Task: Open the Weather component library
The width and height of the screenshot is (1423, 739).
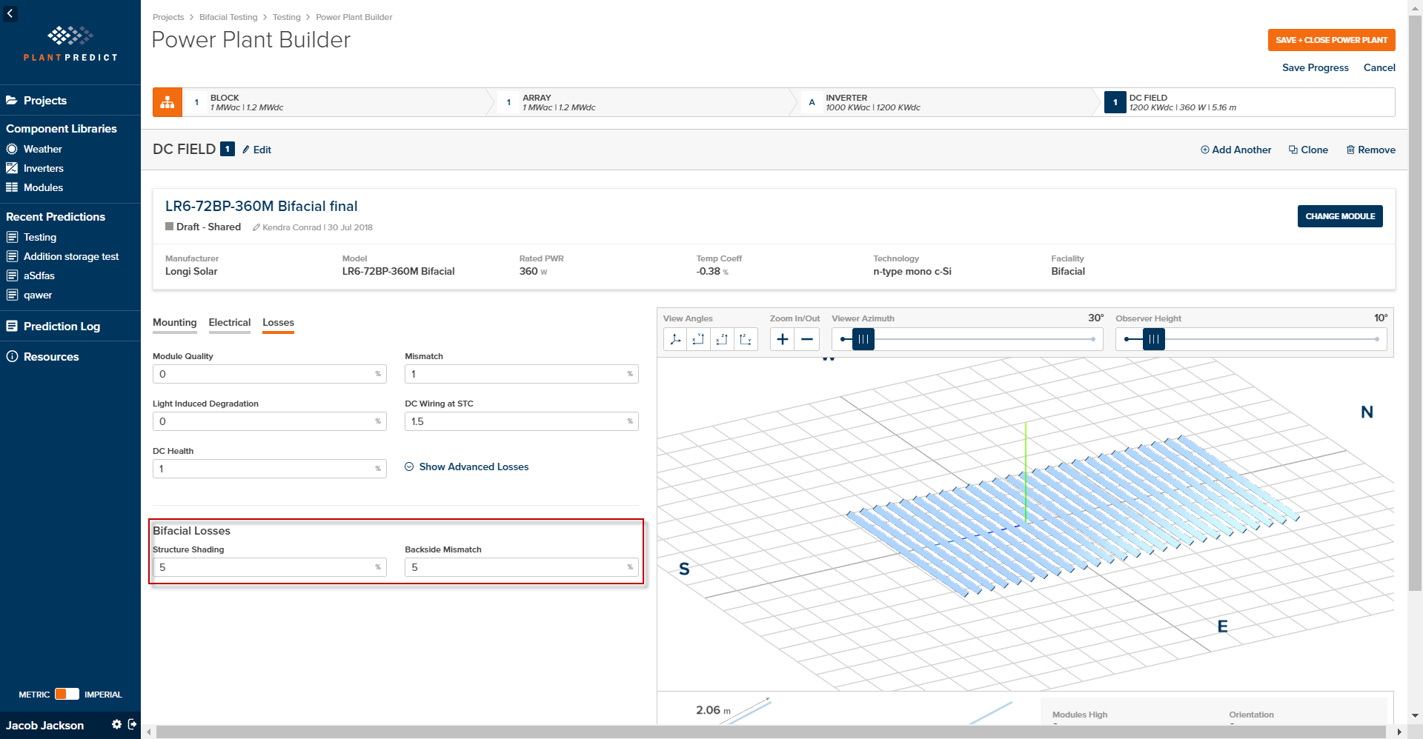Action: (x=34, y=149)
